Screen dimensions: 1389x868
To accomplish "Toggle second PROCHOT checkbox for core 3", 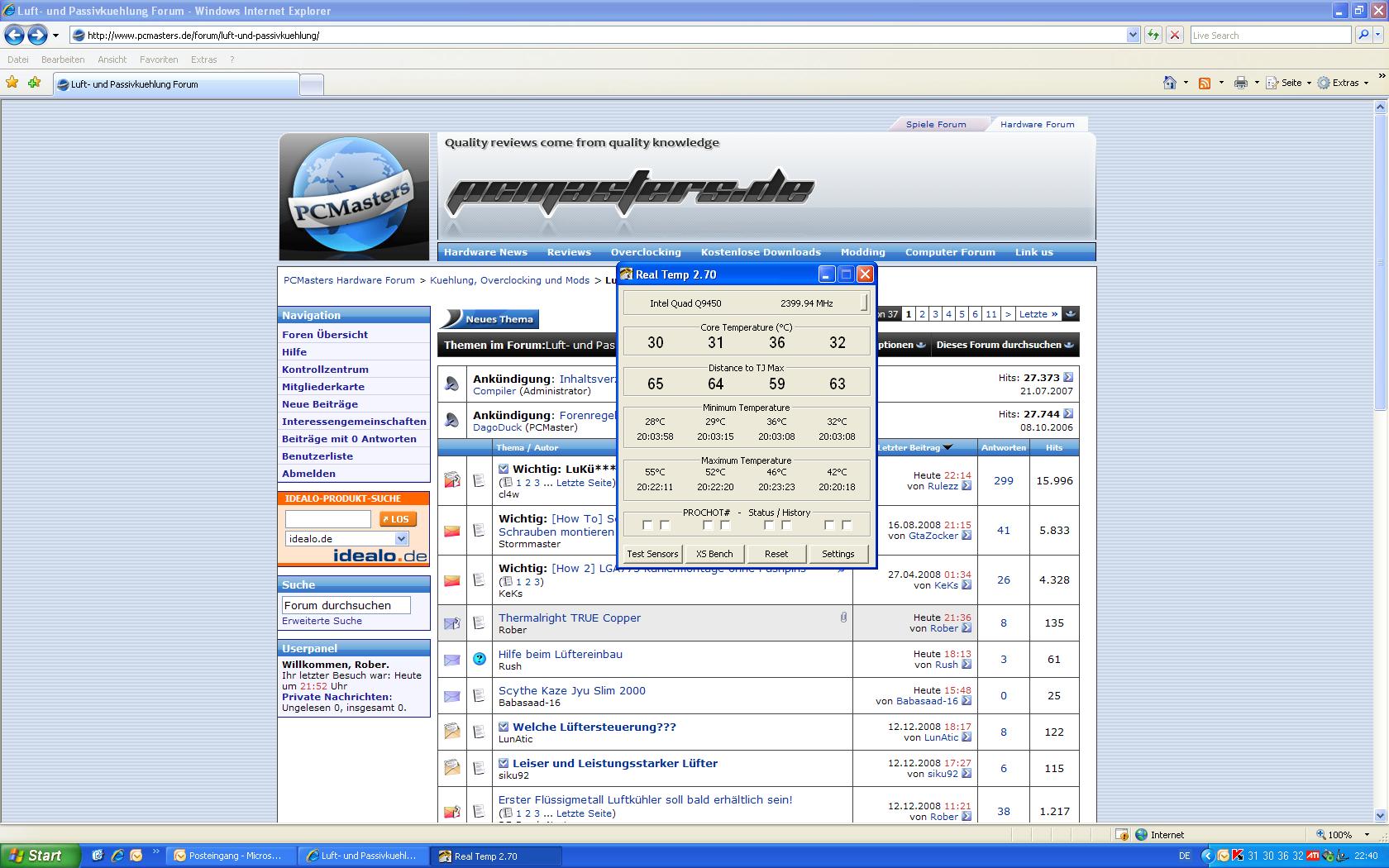I will (786, 525).
